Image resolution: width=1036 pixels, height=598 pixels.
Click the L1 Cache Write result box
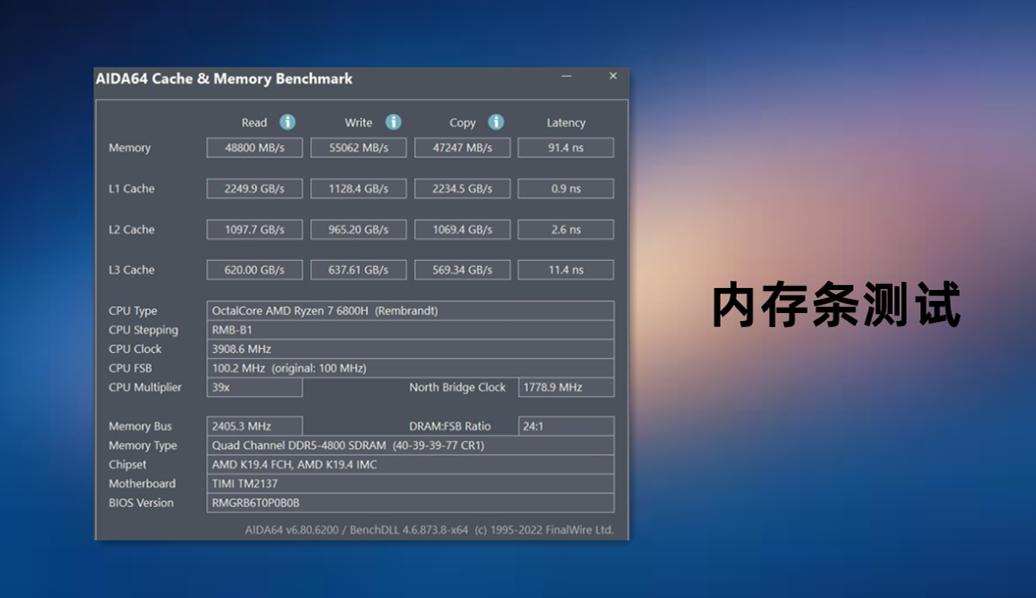358,188
